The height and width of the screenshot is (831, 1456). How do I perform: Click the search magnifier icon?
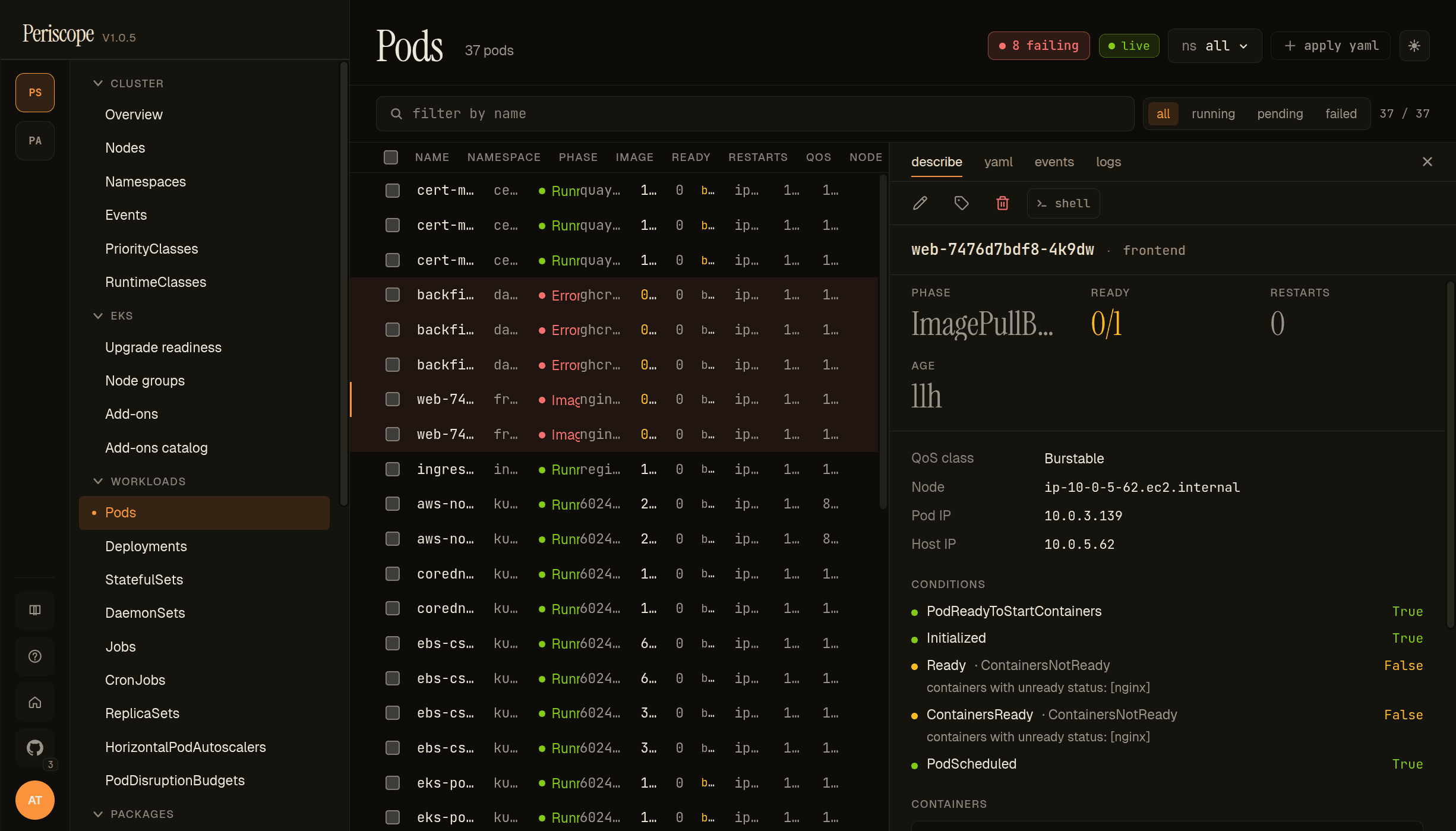pyautogui.click(x=396, y=113)
